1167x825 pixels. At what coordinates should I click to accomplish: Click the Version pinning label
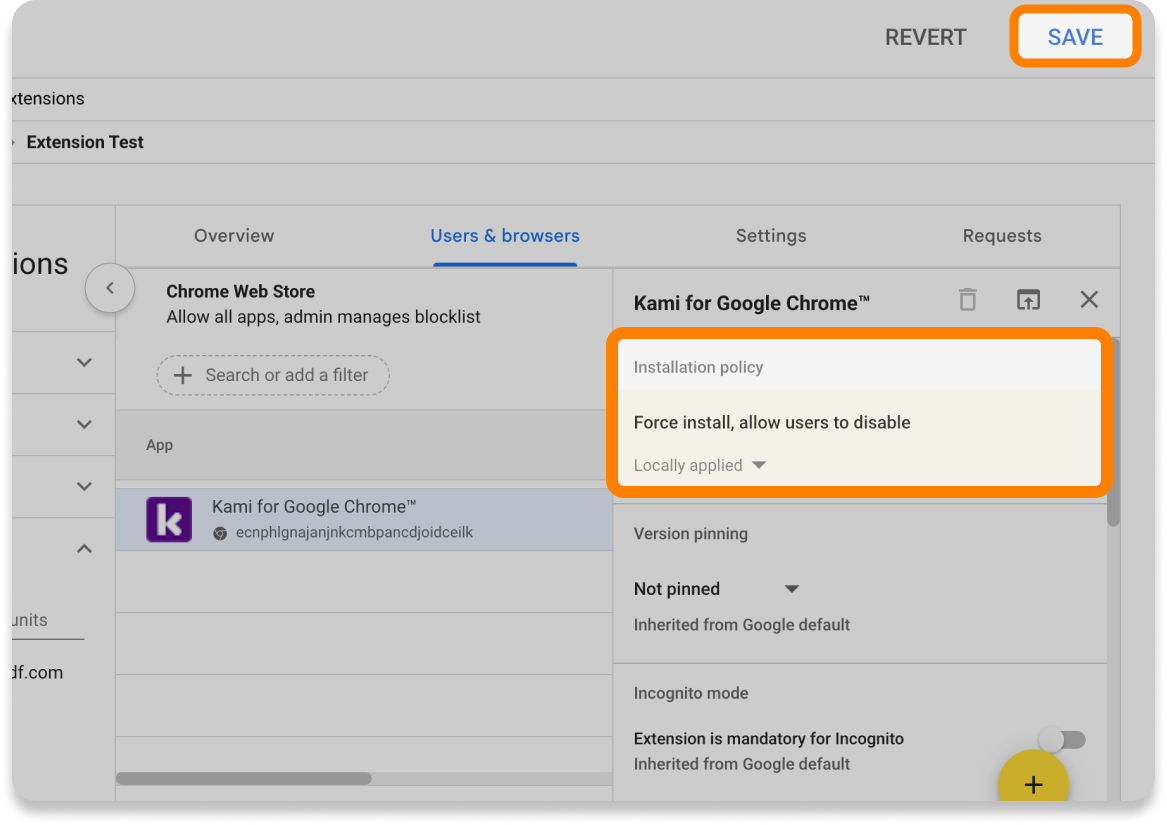click(x=691, y=534)
